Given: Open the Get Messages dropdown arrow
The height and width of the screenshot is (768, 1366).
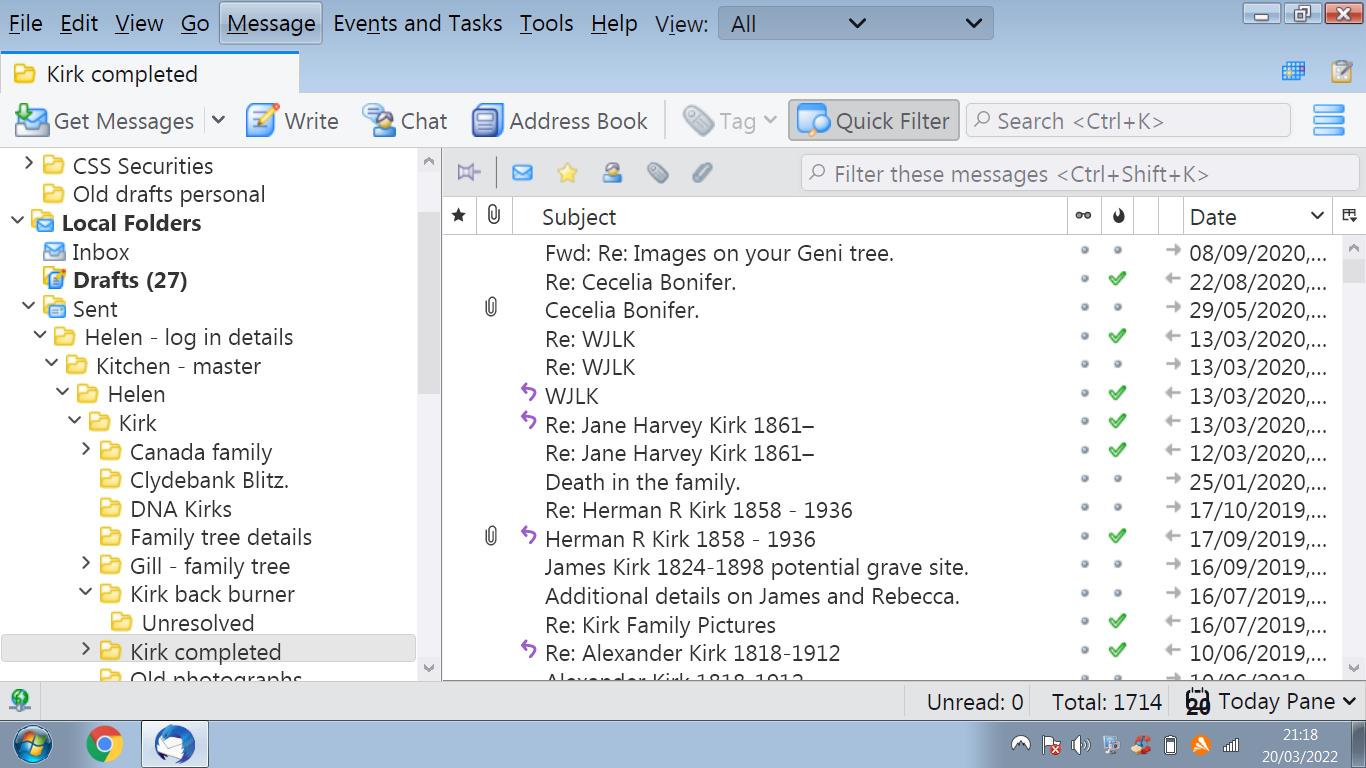Looking at the screenshot, I should pyautogui.click(x=218, y=121).
